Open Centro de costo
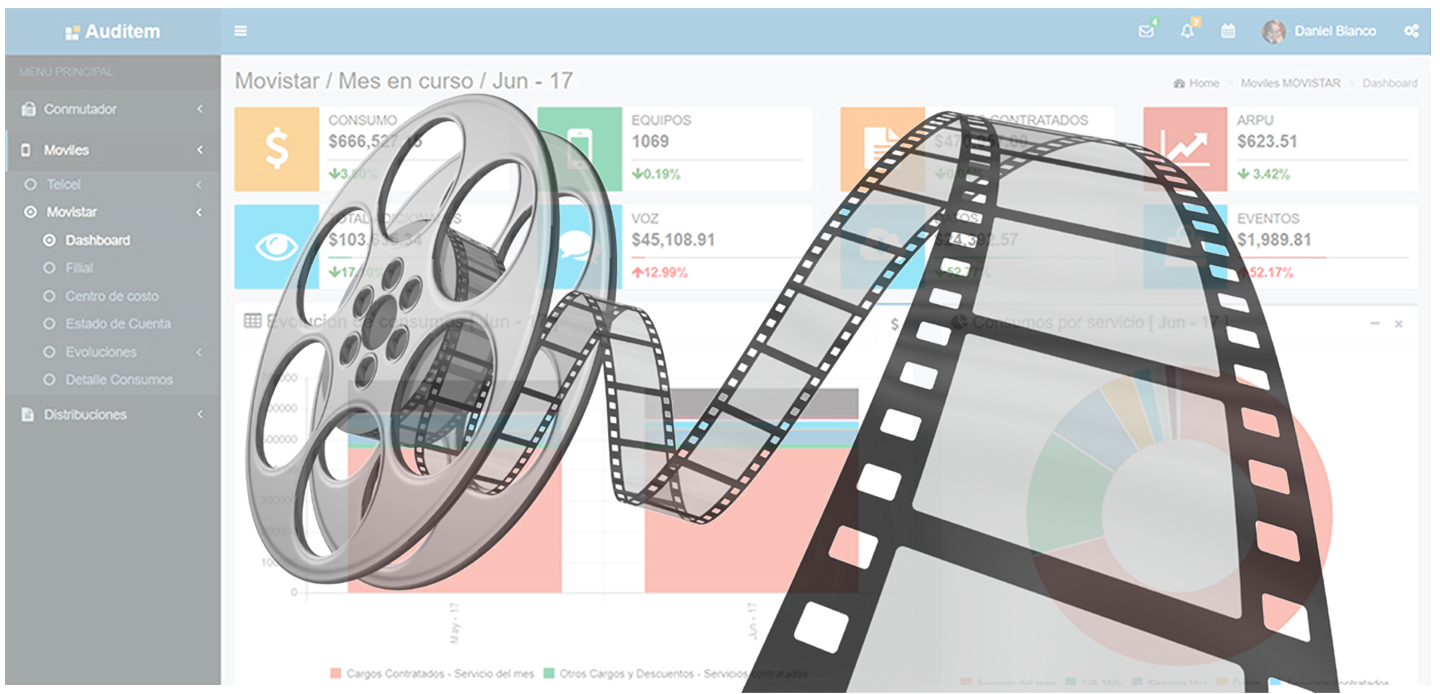 point(112,296)
